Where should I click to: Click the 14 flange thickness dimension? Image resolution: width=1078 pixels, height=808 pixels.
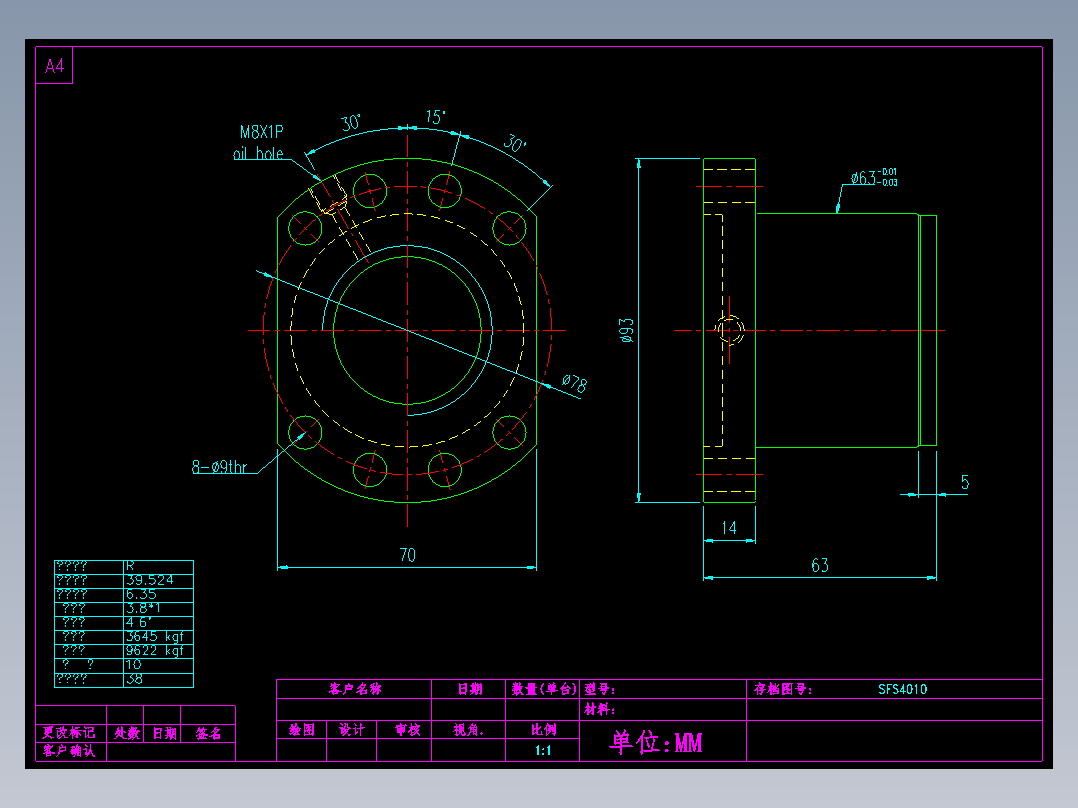(x=729, y=527)
